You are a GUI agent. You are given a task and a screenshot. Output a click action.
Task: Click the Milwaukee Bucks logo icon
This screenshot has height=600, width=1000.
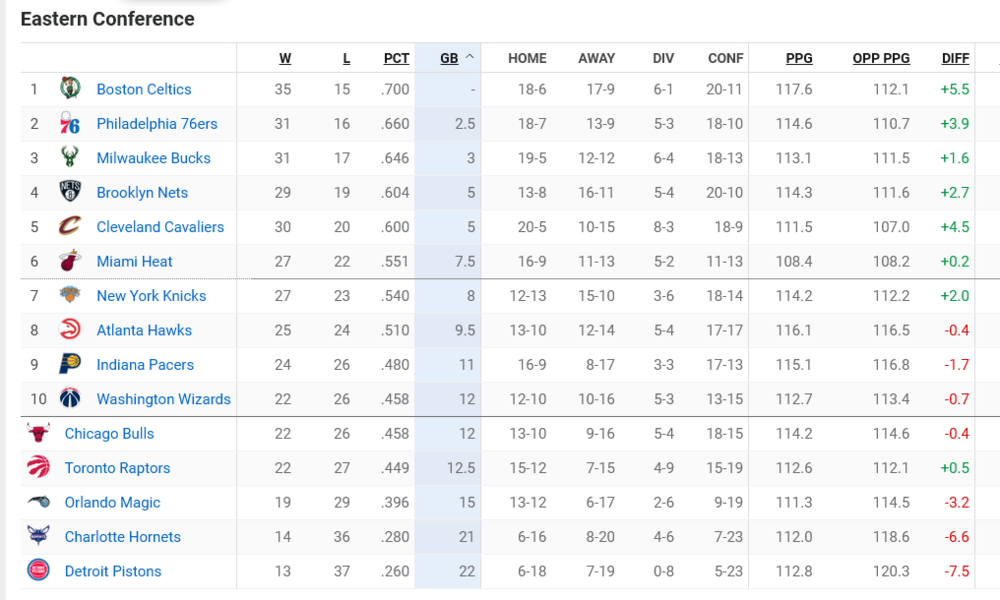point(70,157)
